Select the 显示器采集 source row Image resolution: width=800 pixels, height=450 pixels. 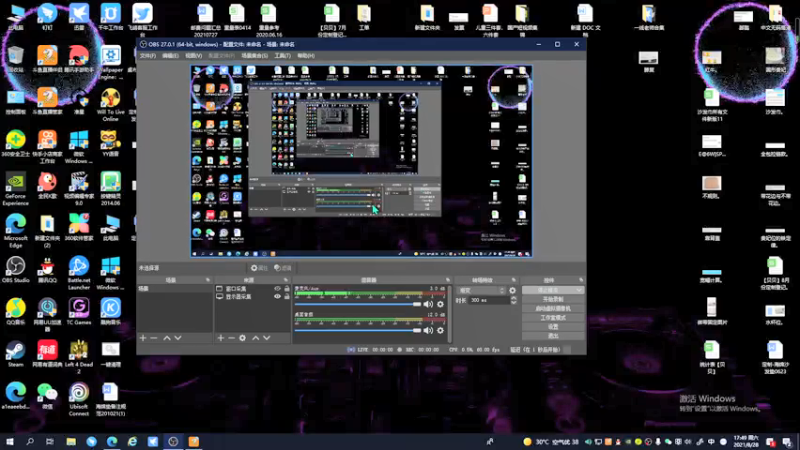pyautogui.click(x=252, y=296)
